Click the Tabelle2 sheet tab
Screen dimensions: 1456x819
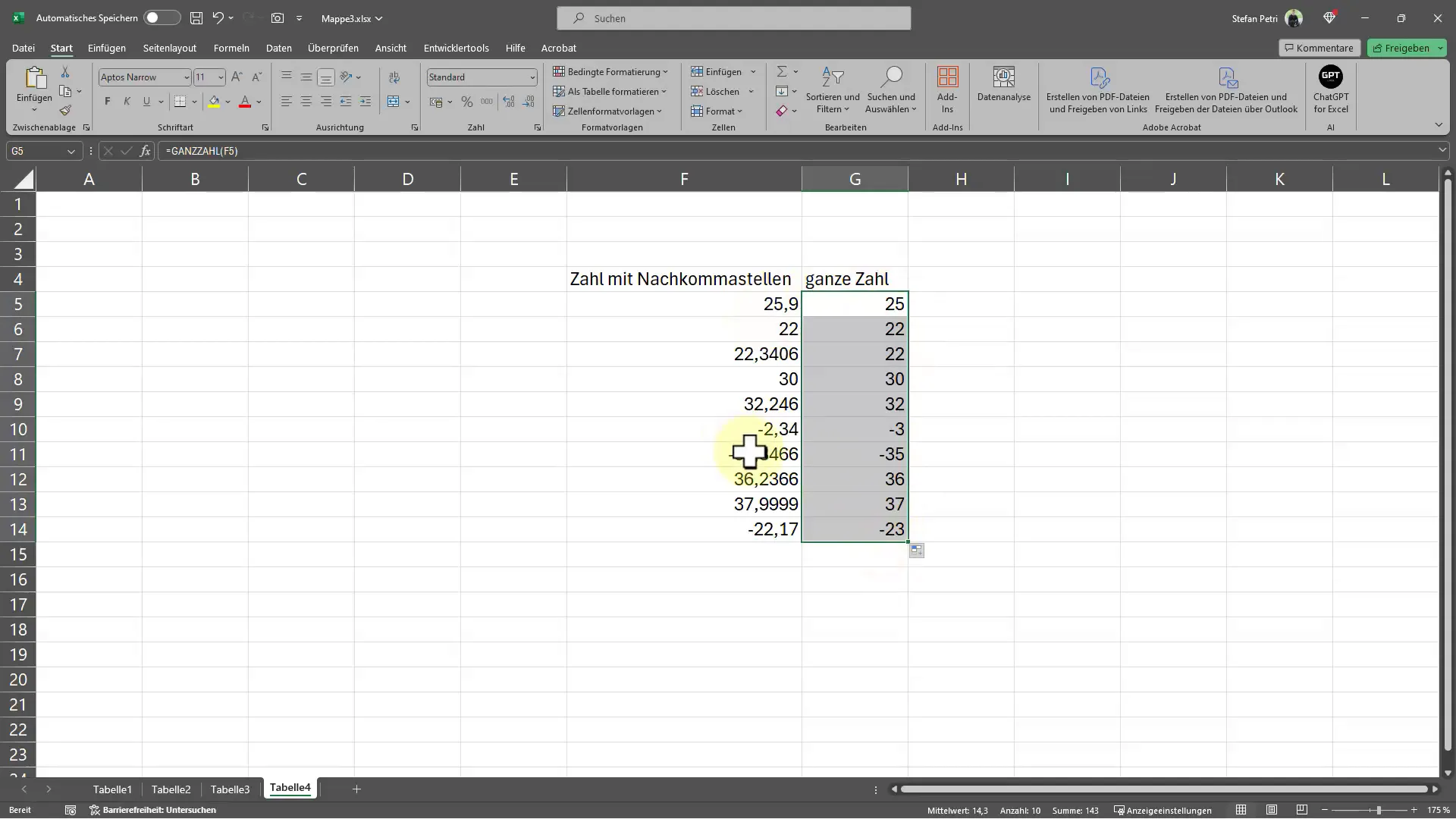[x=171, y=789]
